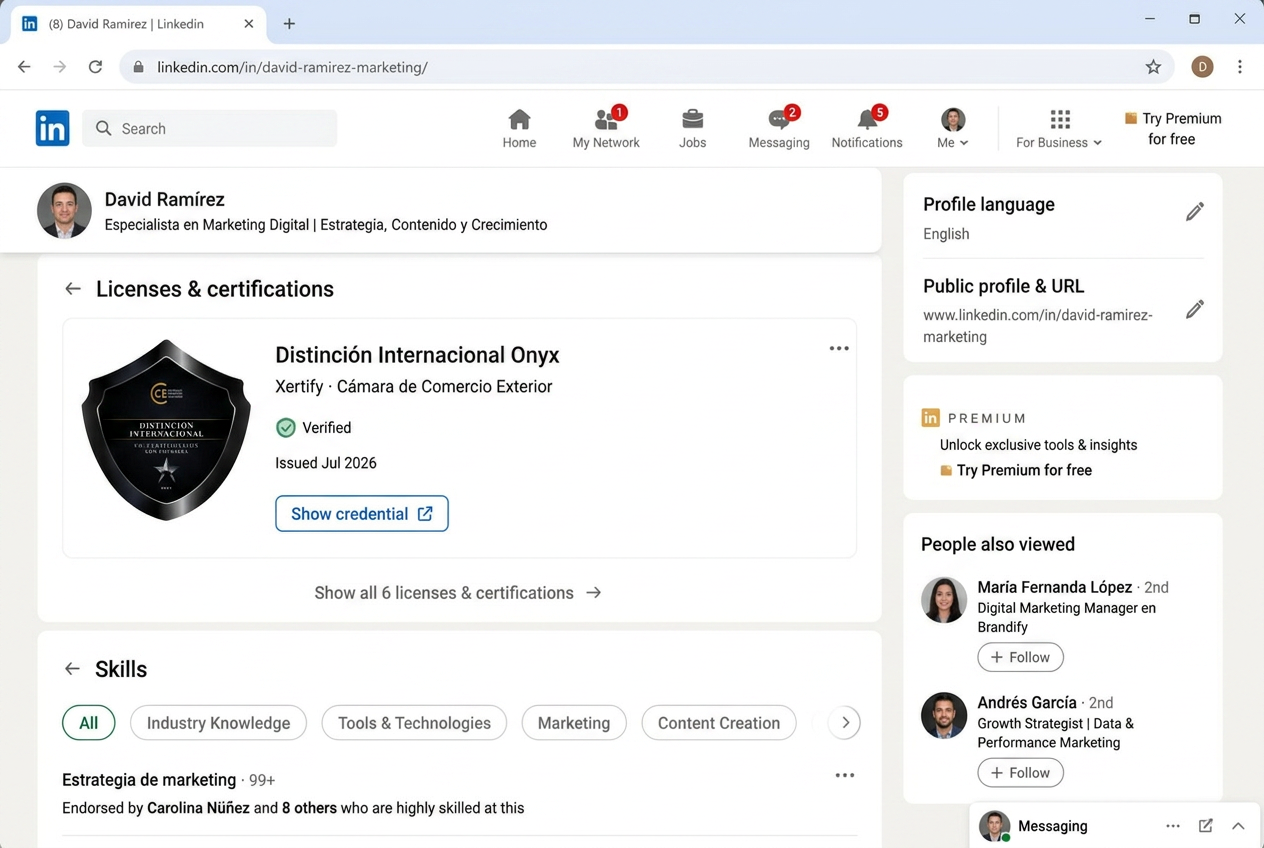Screen dimensions: 1264x848
Task: Open Chrome profile avatar D
Action: (1202, 67)
